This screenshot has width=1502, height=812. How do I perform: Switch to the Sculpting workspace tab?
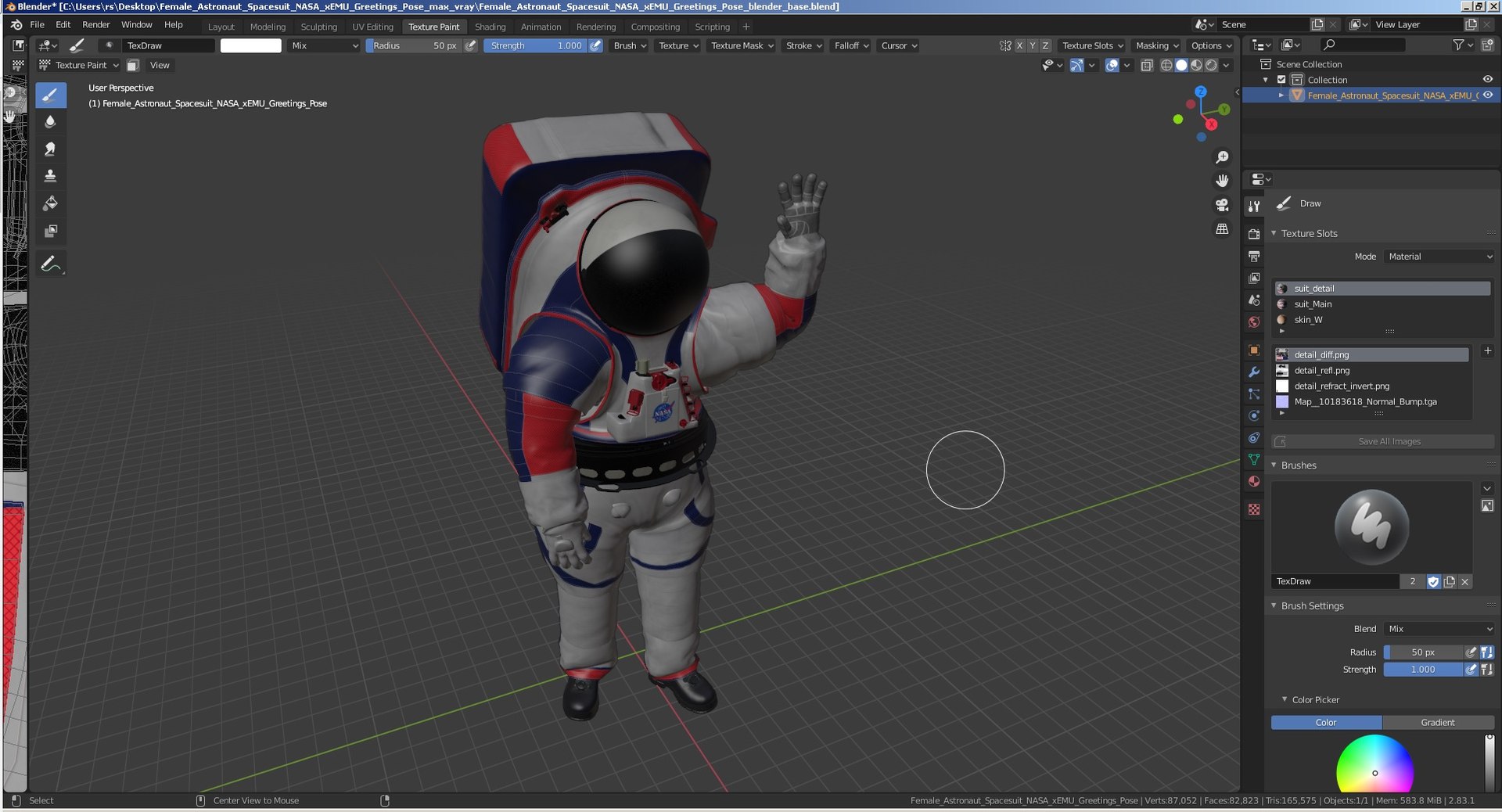[x=318, y=27]
